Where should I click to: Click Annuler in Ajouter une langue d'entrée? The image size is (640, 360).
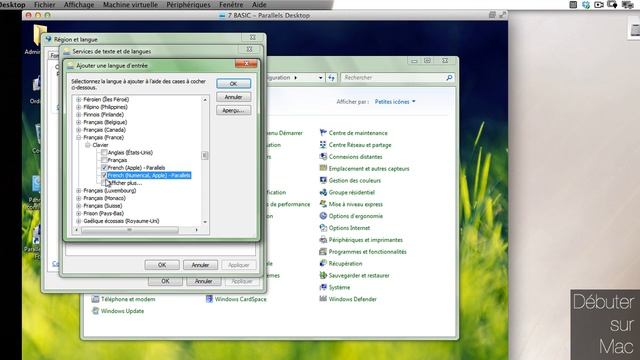point(233,97)
